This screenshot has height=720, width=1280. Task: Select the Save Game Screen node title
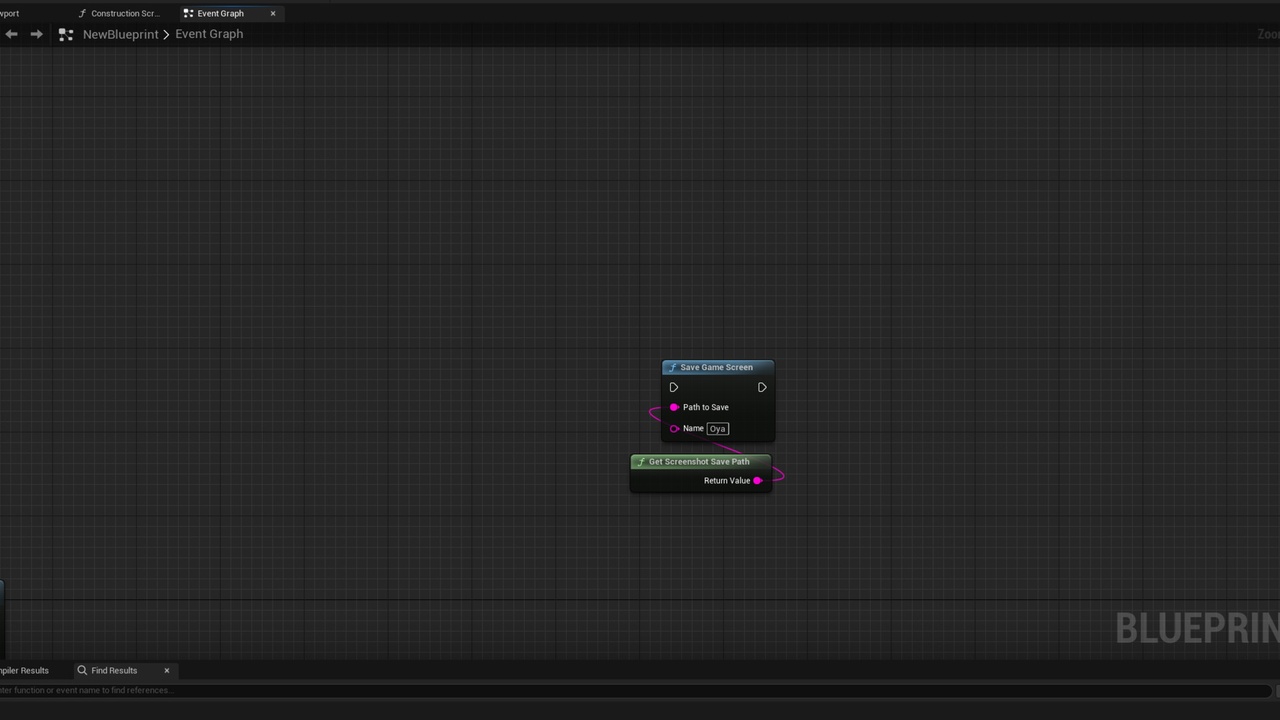[717, 367]
